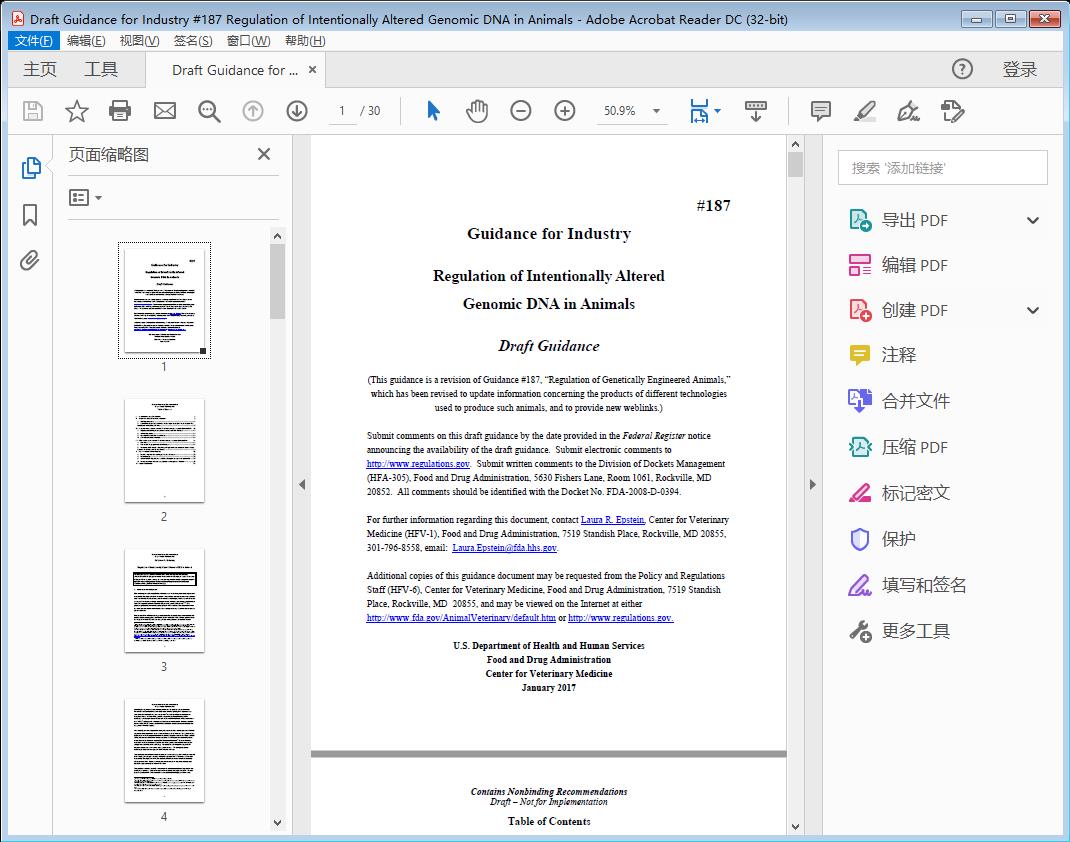Click the zoom in plus icon
This screenshot has height=842, width=1070.
coord(565,111)
